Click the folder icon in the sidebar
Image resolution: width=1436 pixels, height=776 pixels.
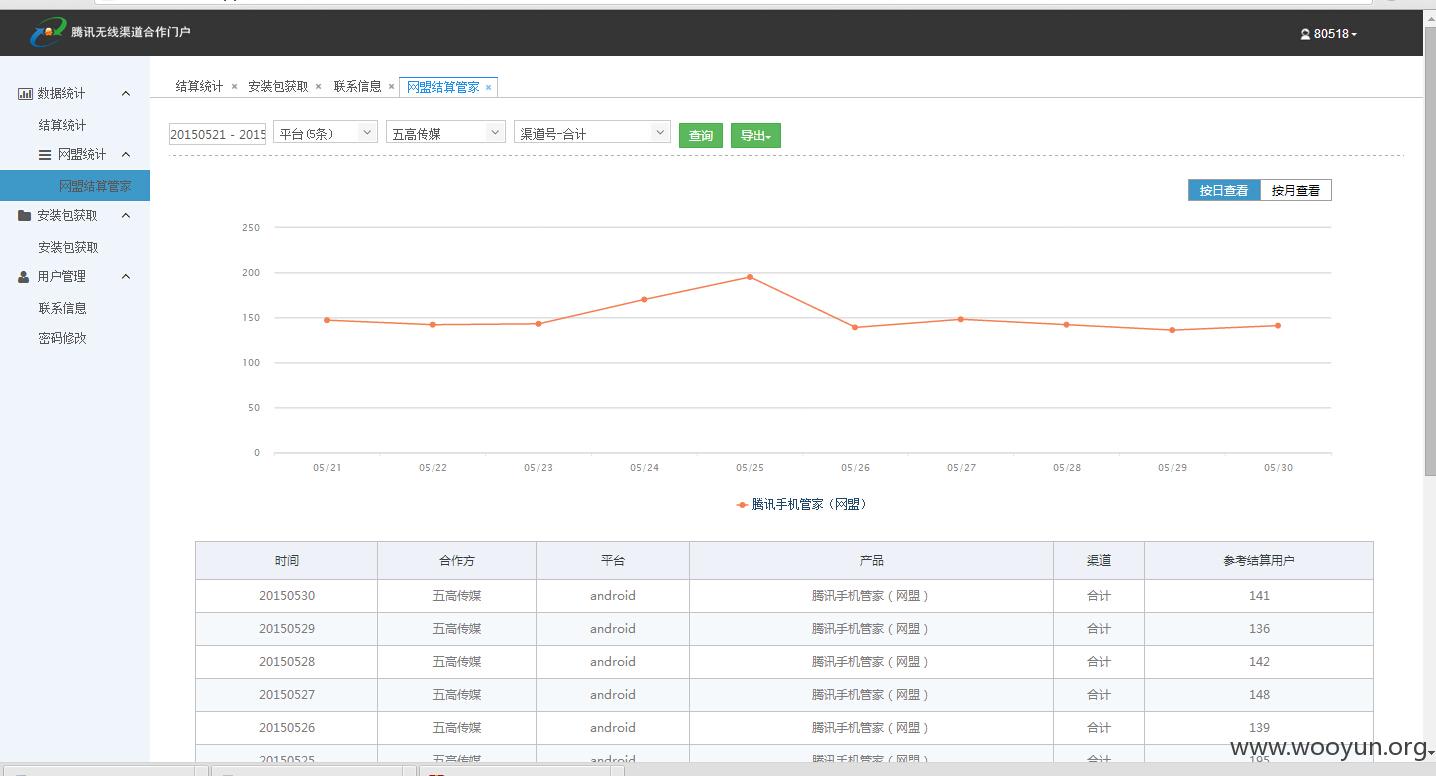(x=25, y=215)
